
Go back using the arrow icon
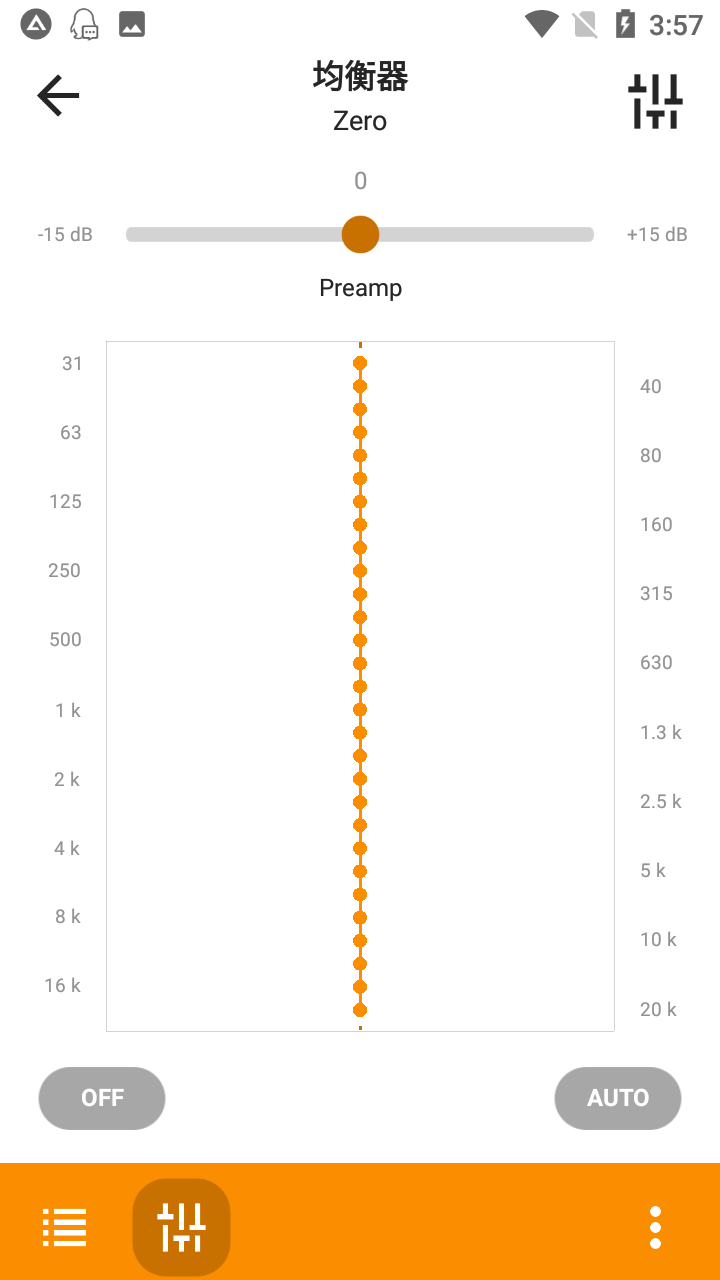(58, 96)
